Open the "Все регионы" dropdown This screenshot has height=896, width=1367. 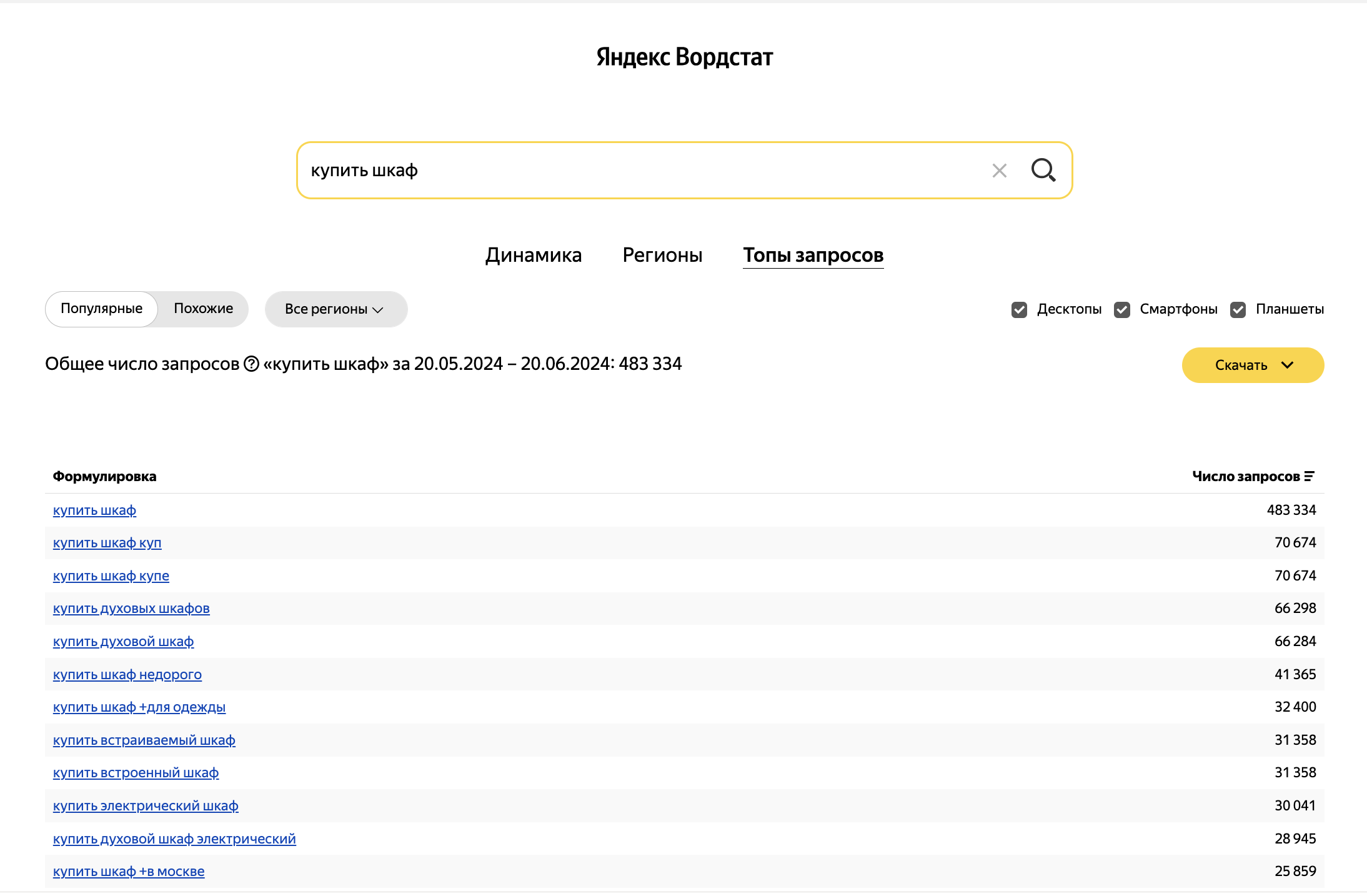pos(336,309)
